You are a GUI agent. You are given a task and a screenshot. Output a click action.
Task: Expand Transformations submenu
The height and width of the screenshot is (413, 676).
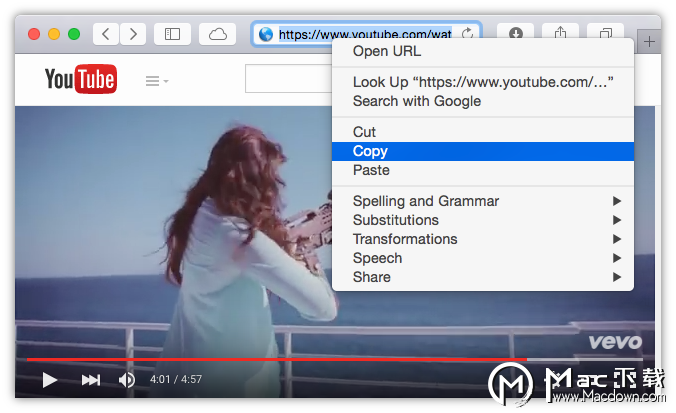click(483, 239)
